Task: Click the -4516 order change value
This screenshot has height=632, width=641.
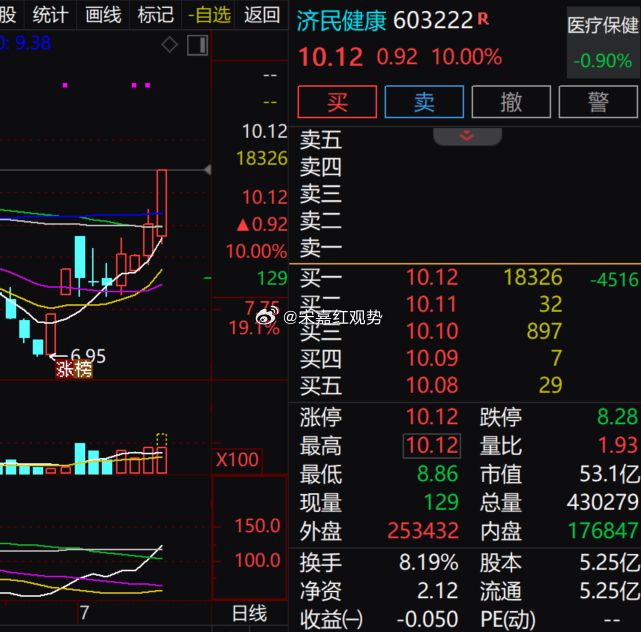Action: (614, 280)
